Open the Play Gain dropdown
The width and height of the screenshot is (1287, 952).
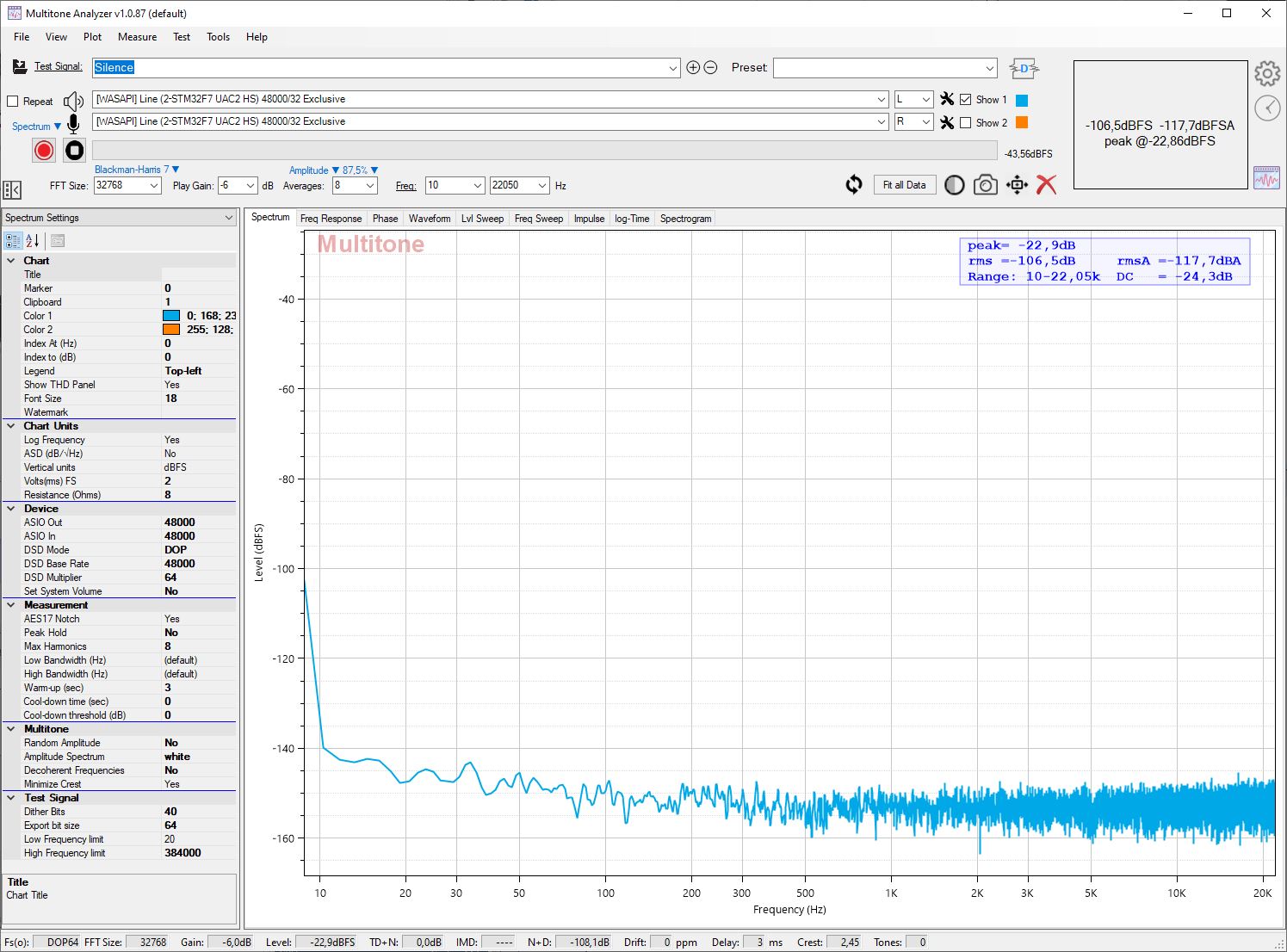coord(251,185)
